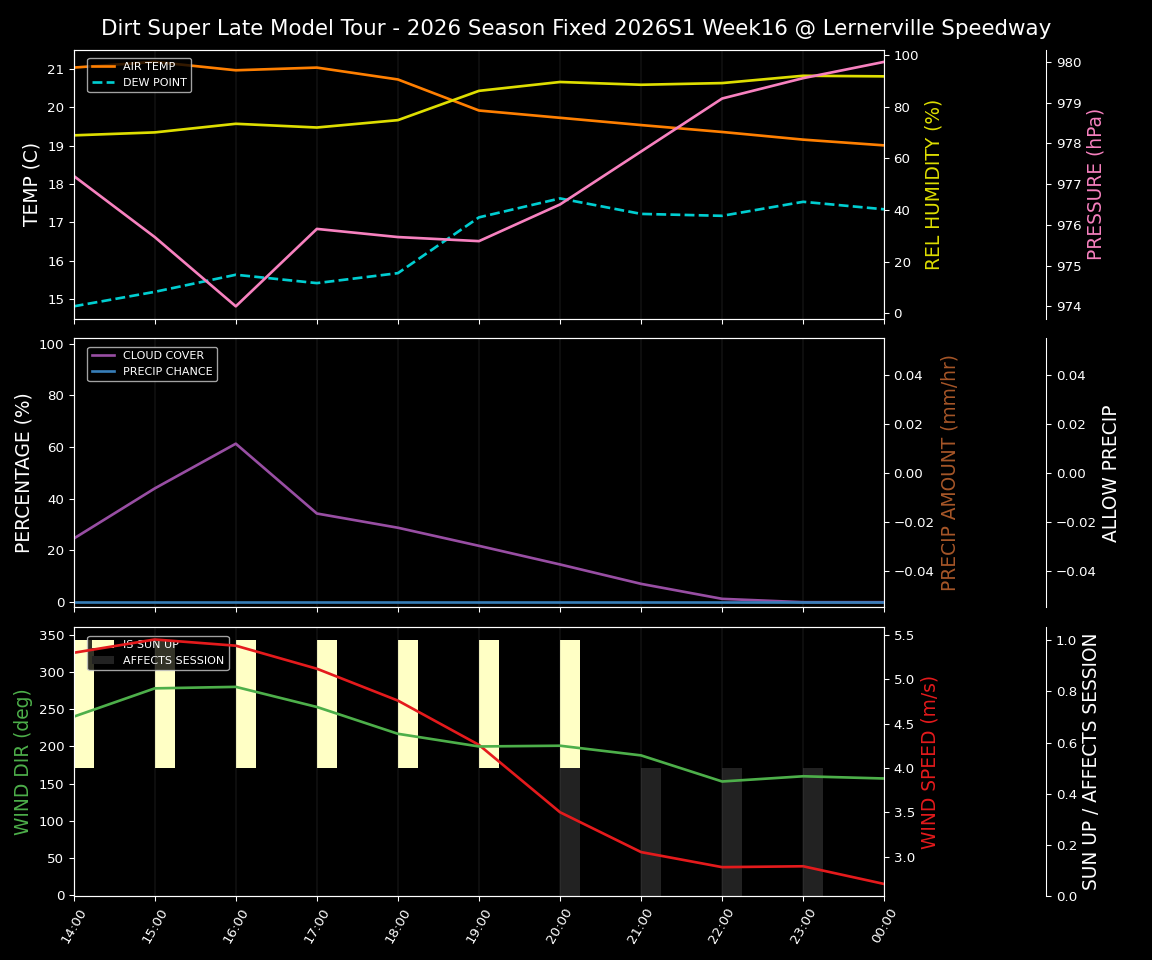
Task: Expand the temperature plot legend box
Action: point(140,75)
